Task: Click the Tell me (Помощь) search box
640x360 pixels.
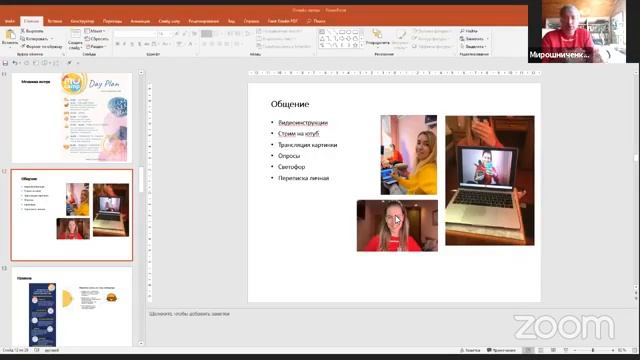Action: tap(316, 21)
